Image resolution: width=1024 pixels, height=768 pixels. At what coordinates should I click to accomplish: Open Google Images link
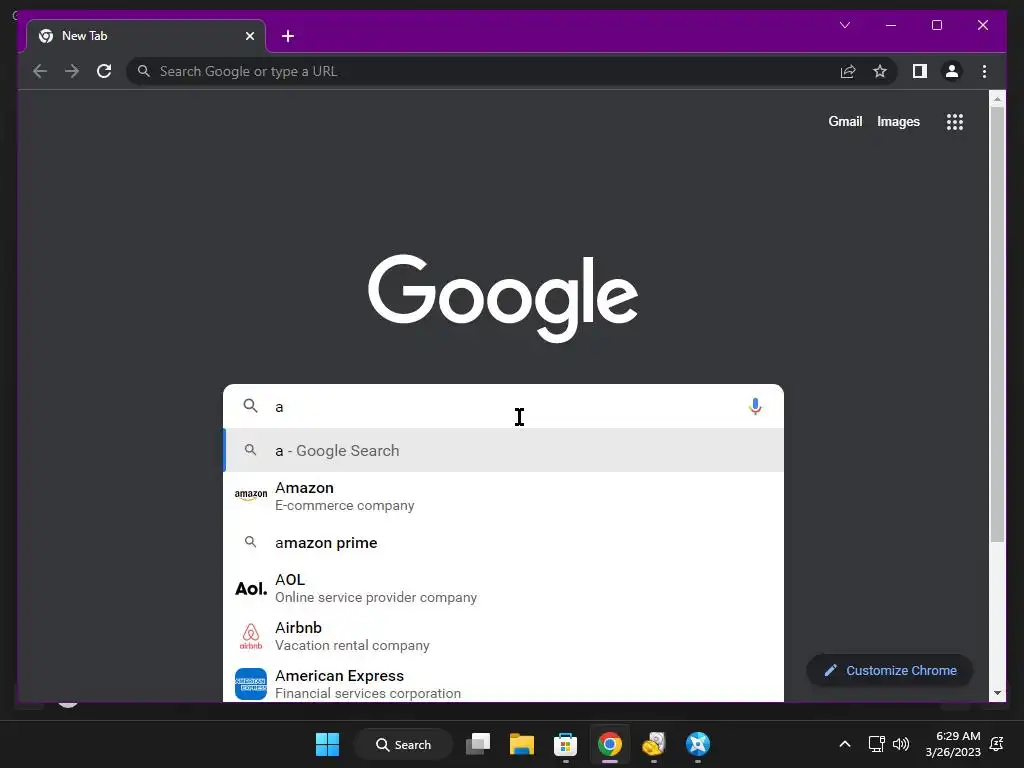[x=898, y=121]
